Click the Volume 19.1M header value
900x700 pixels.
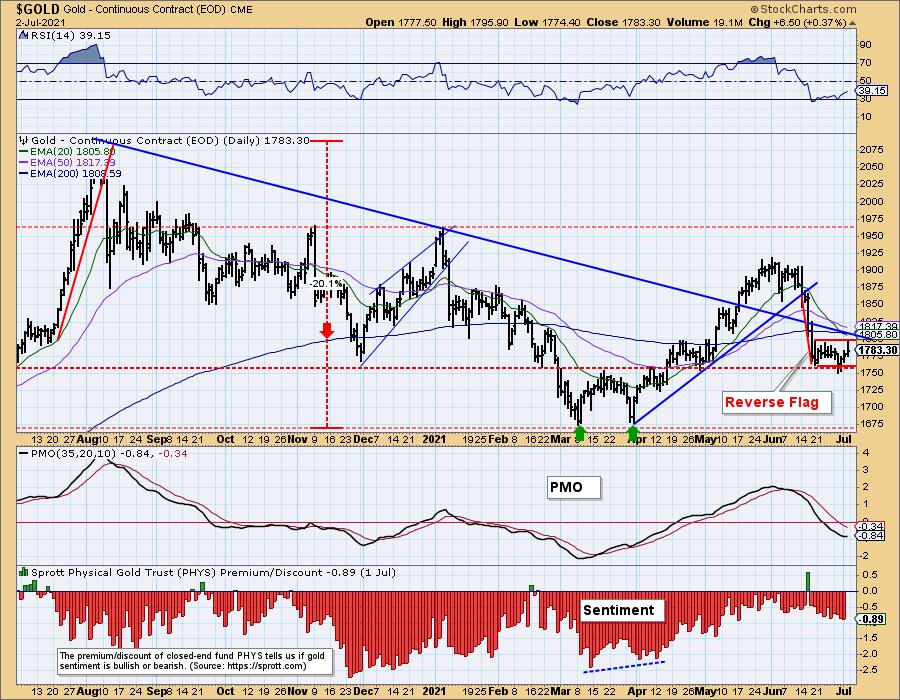click(705, 22)
